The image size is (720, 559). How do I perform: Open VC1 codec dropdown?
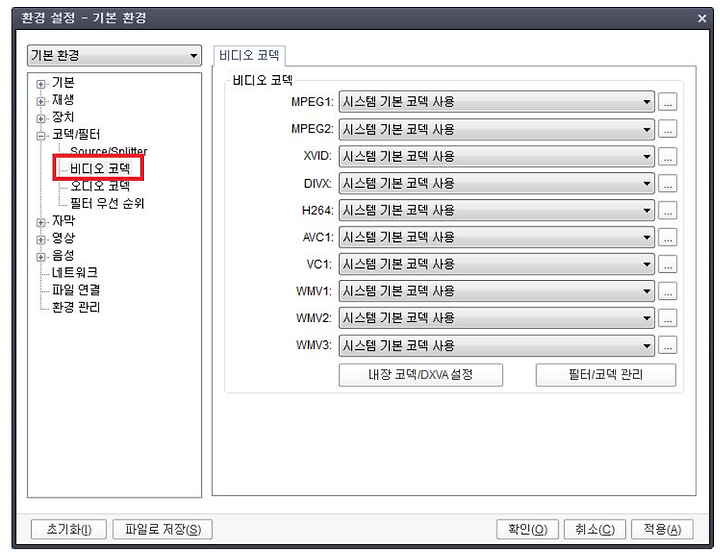pyautogui.click(x=496, y=264)
